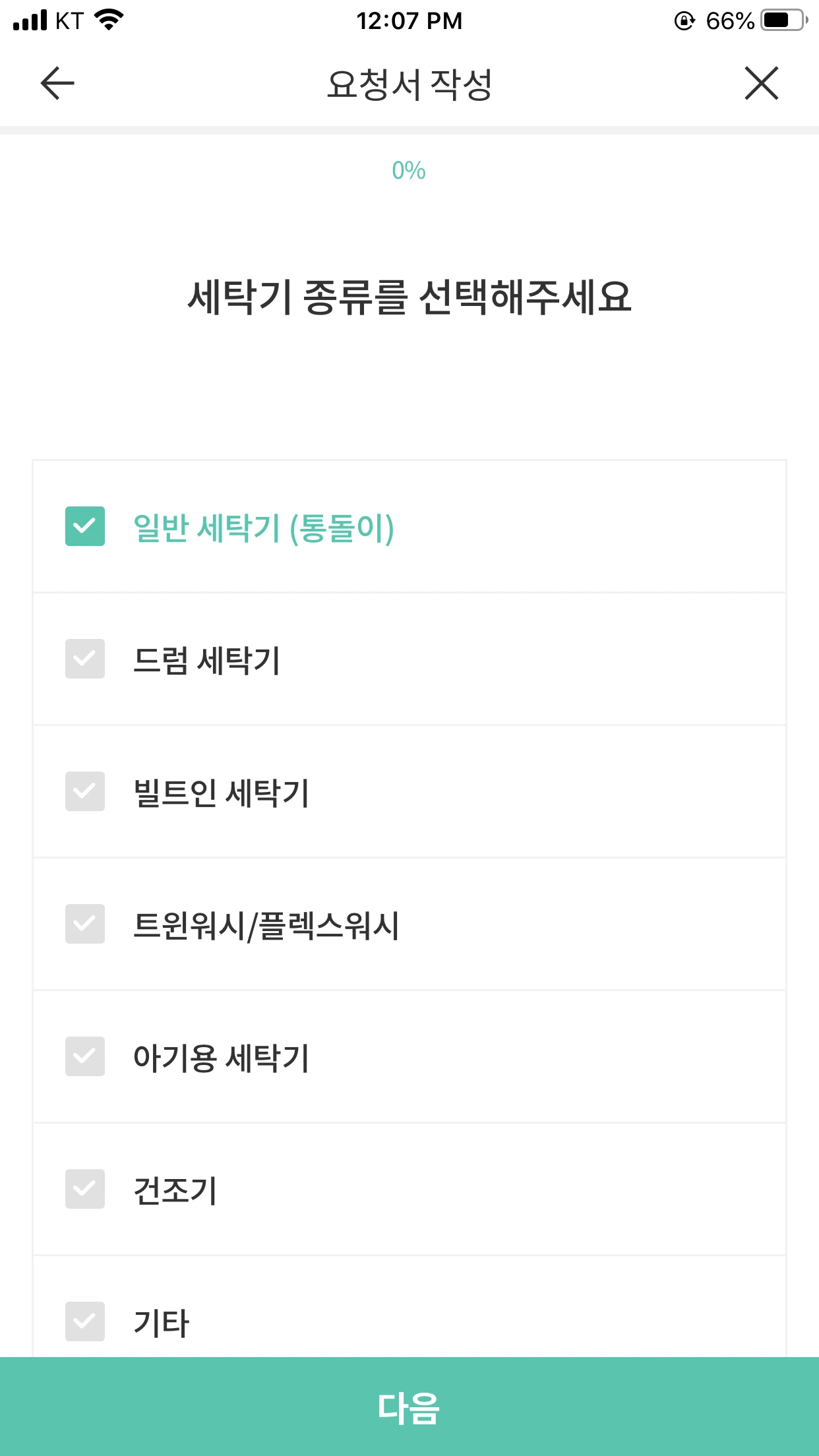
Task: Tick the 트윈워시/플렉스워시 checkbox
Action: pos(85,924)
